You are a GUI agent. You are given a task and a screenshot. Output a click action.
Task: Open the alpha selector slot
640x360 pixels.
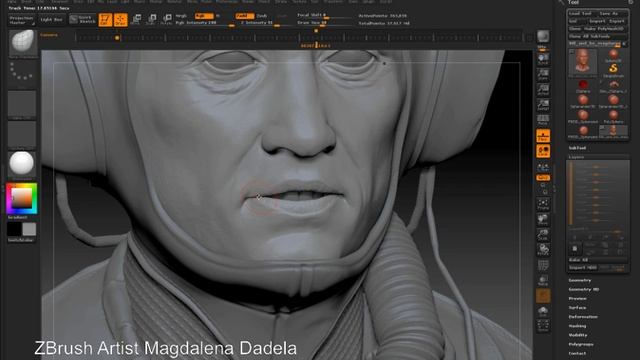click(22, 104)
